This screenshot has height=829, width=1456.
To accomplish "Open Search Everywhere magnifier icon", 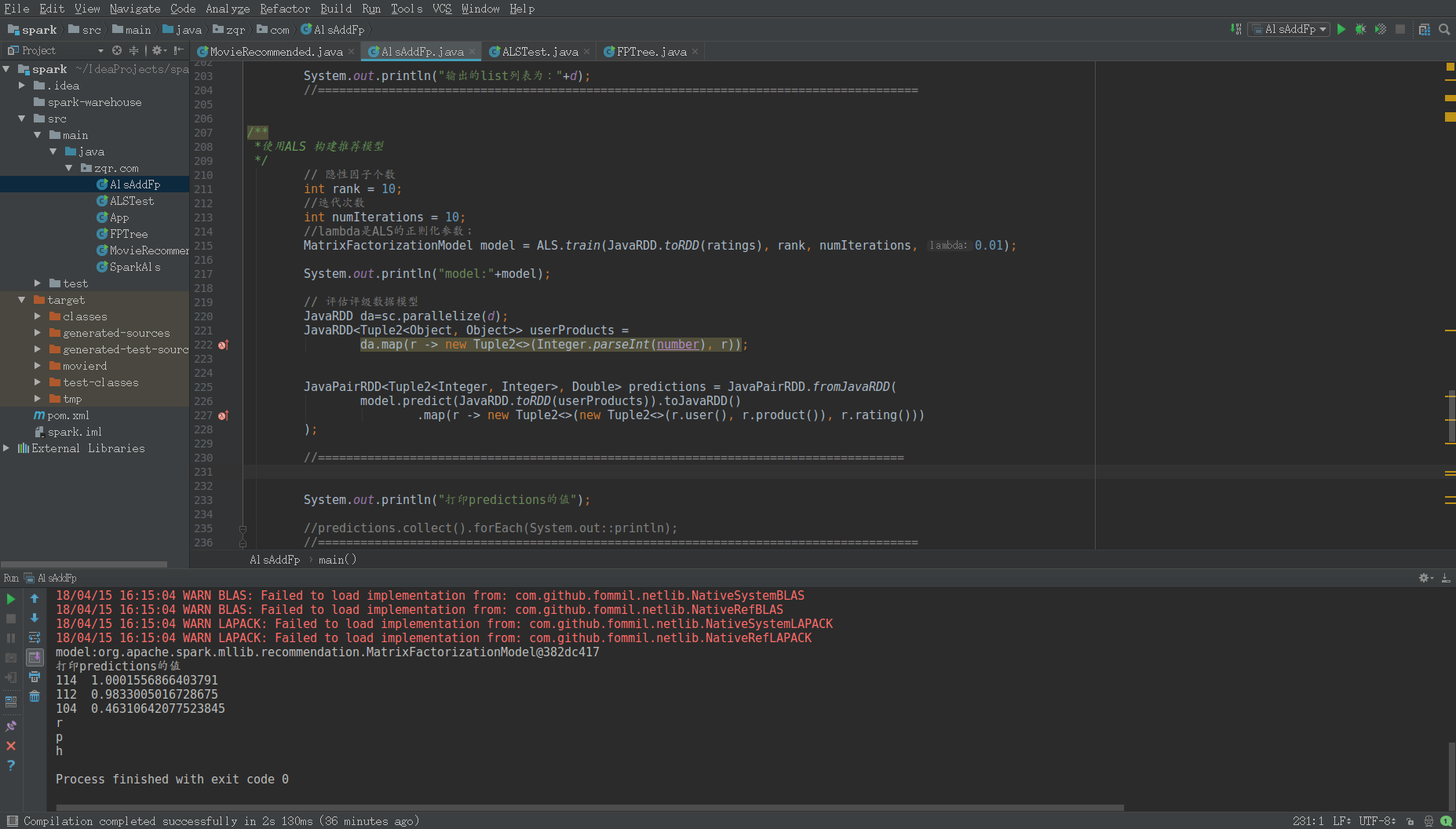I will click(x=1444, y=29).
